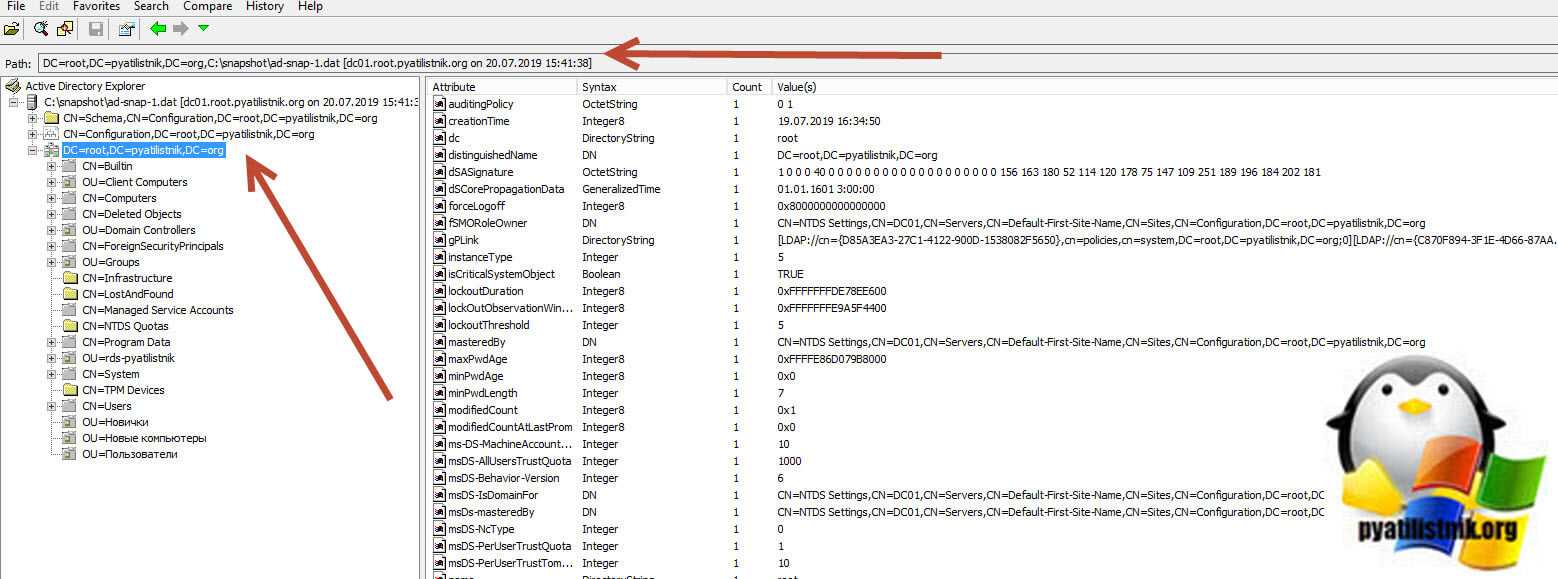
Task: Click the attribute icon beside minPwdLength
Action: click(x=439, y=393)
